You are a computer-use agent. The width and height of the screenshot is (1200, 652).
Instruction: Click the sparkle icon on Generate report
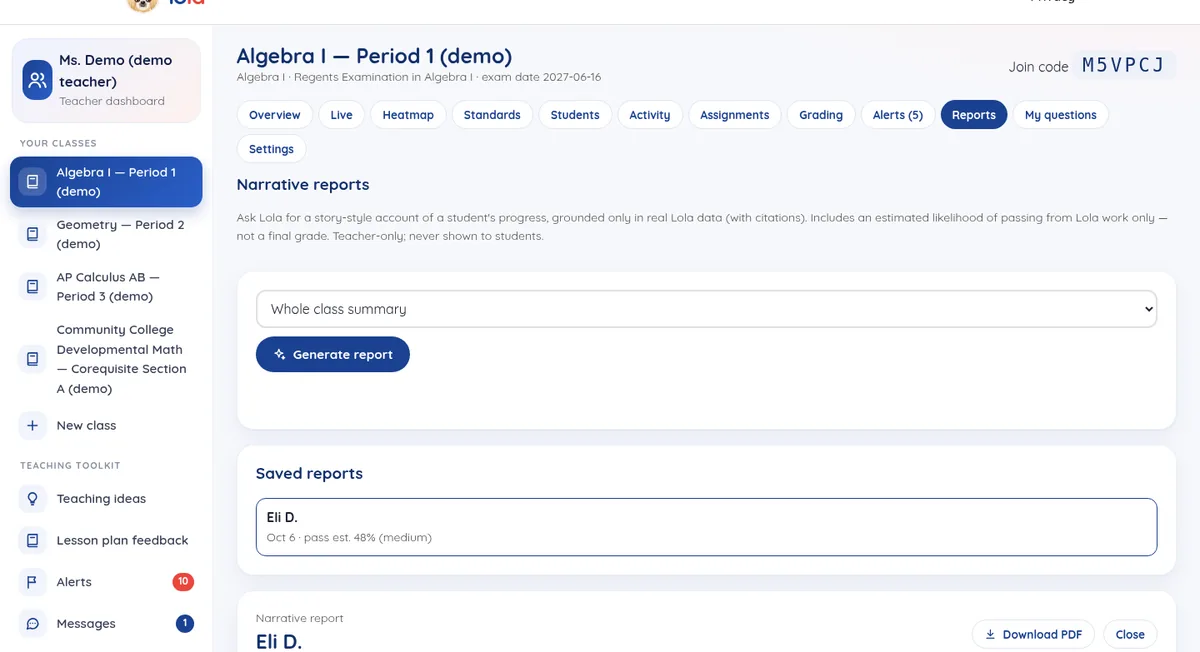click(x=280, y=355)
